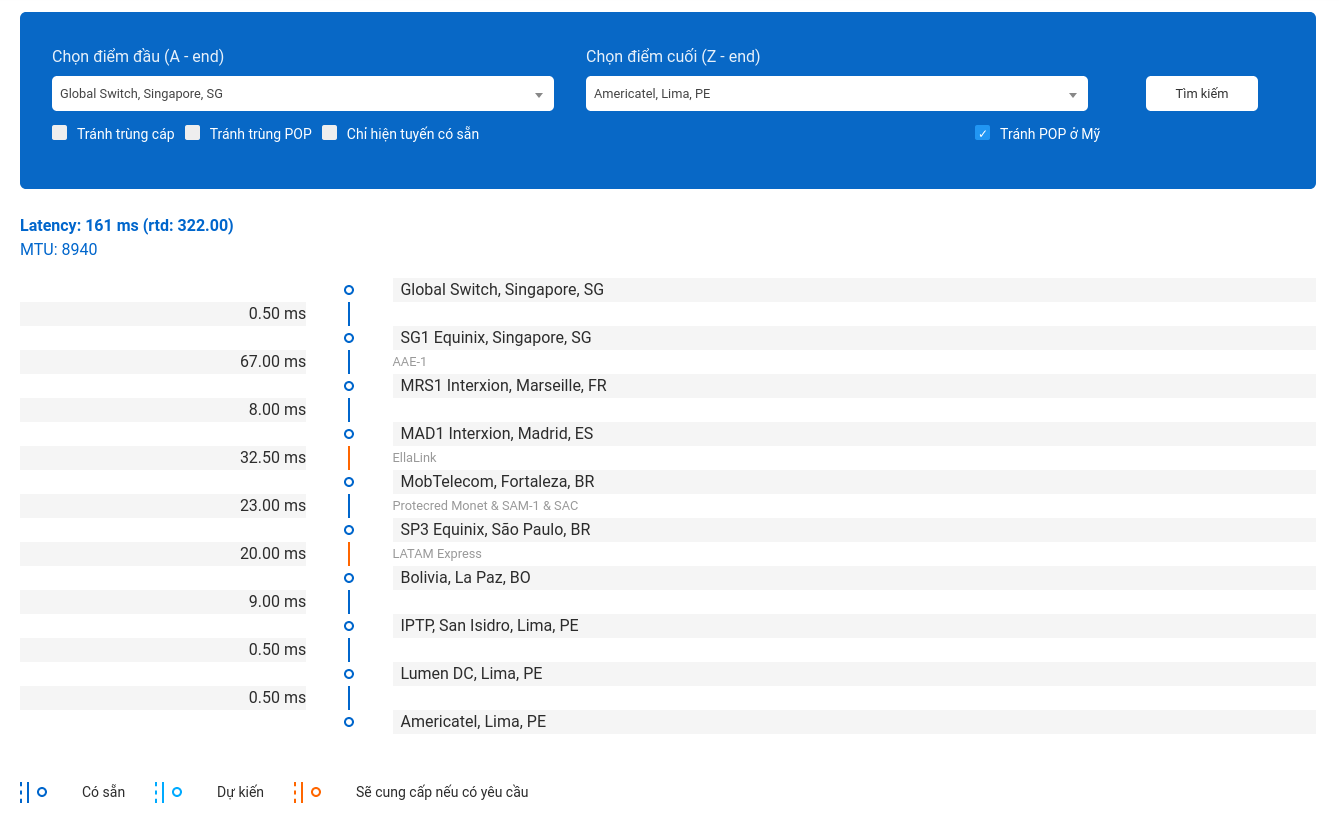The height and width of the screenshot is (822, 1339).
Task: Click the SP3 Equinix, São Paulo row
Action: (x=853, y=530)
